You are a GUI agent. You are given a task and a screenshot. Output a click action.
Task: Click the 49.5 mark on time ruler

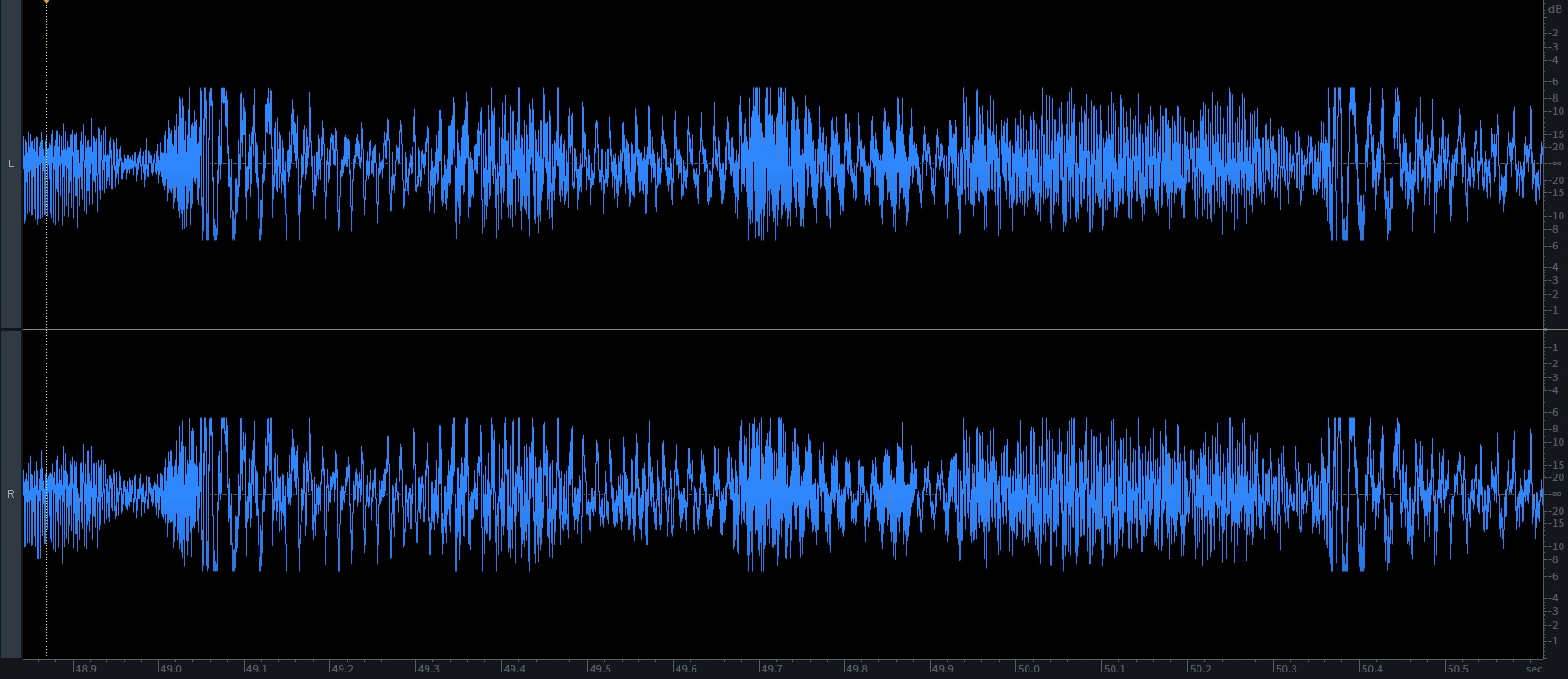point(599,669)
